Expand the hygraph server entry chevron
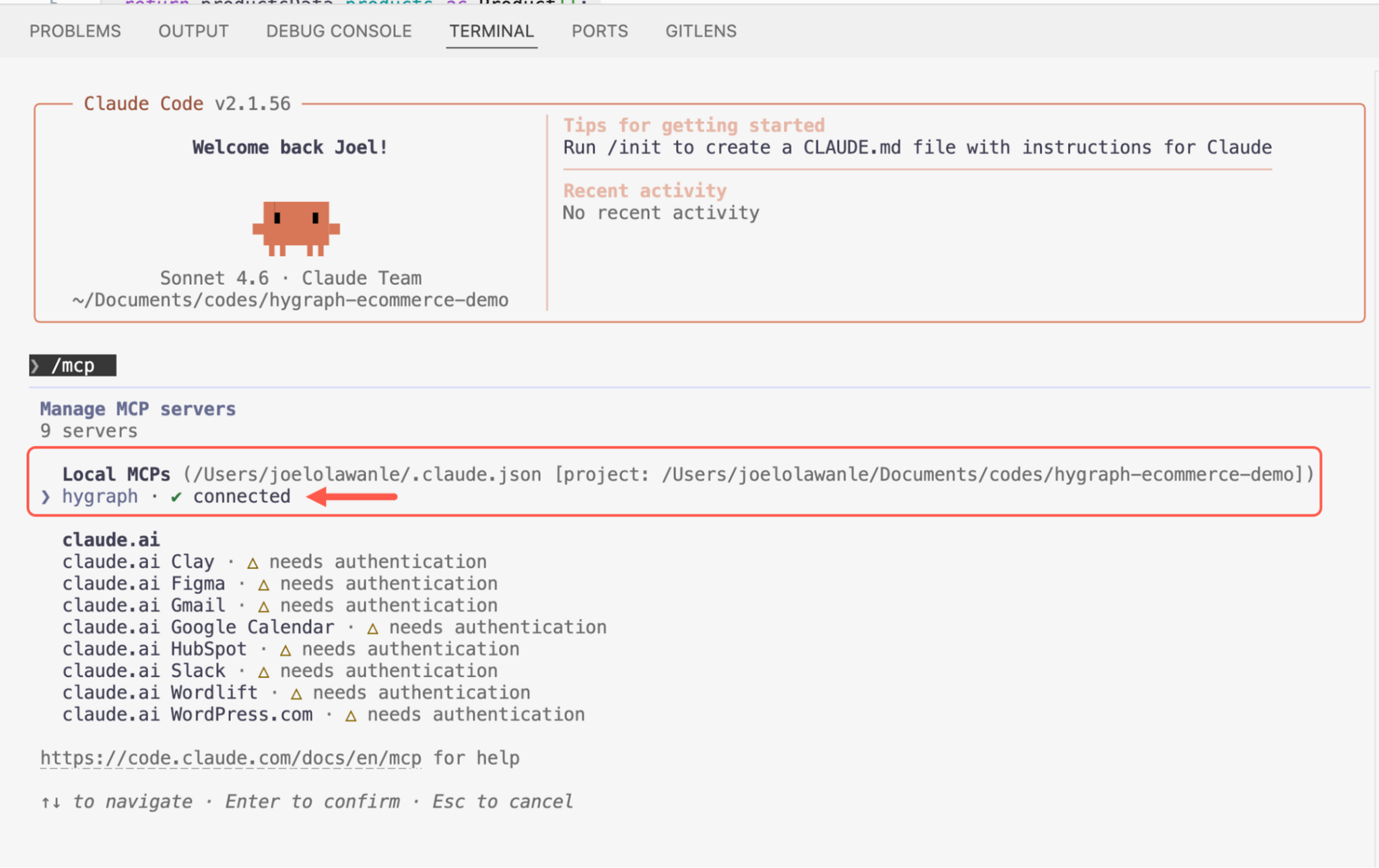 pyautogui.click(x=45, y=496)
